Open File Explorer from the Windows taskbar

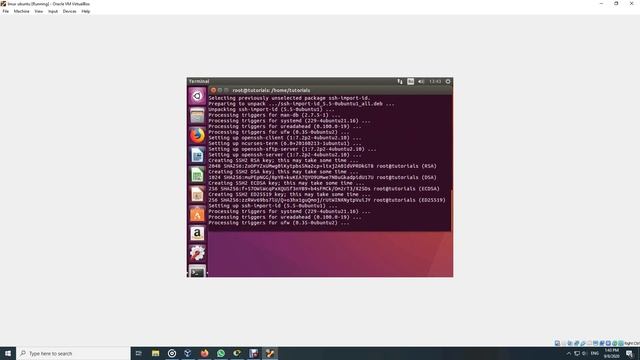click(x=156, y=353)
